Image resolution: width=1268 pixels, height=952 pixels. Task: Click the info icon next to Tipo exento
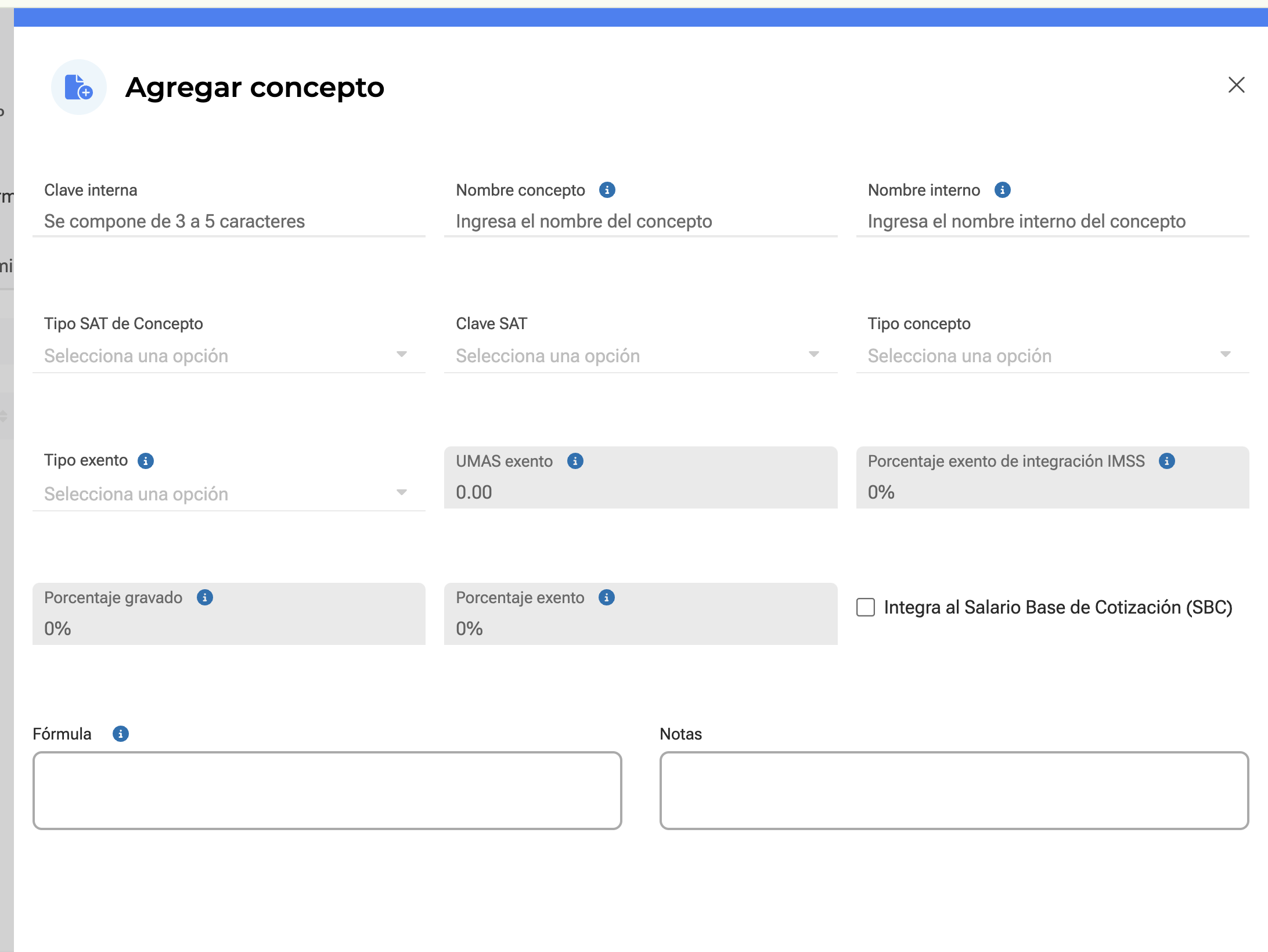coord(146,461)
